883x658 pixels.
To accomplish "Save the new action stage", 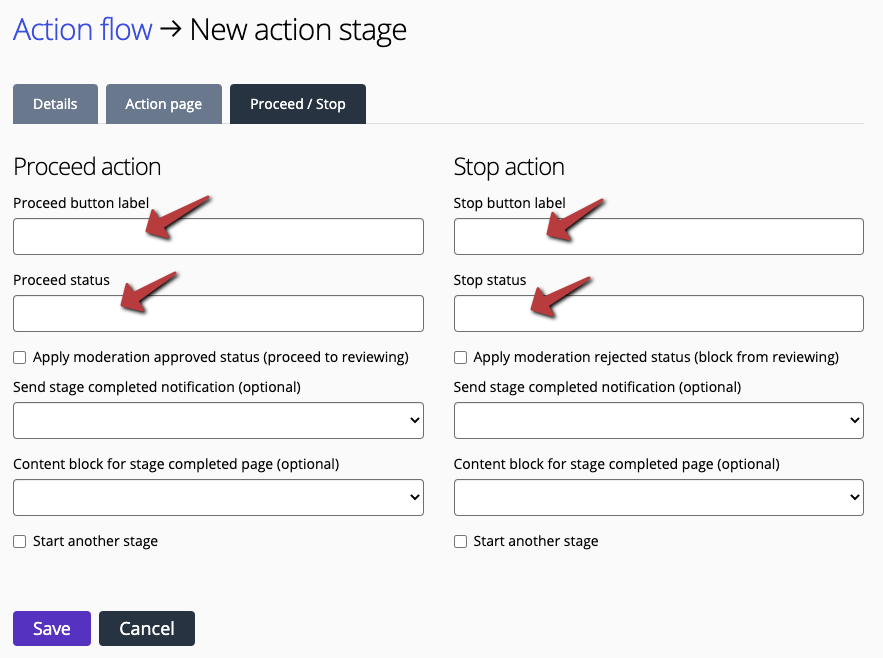I will (52, 628).
